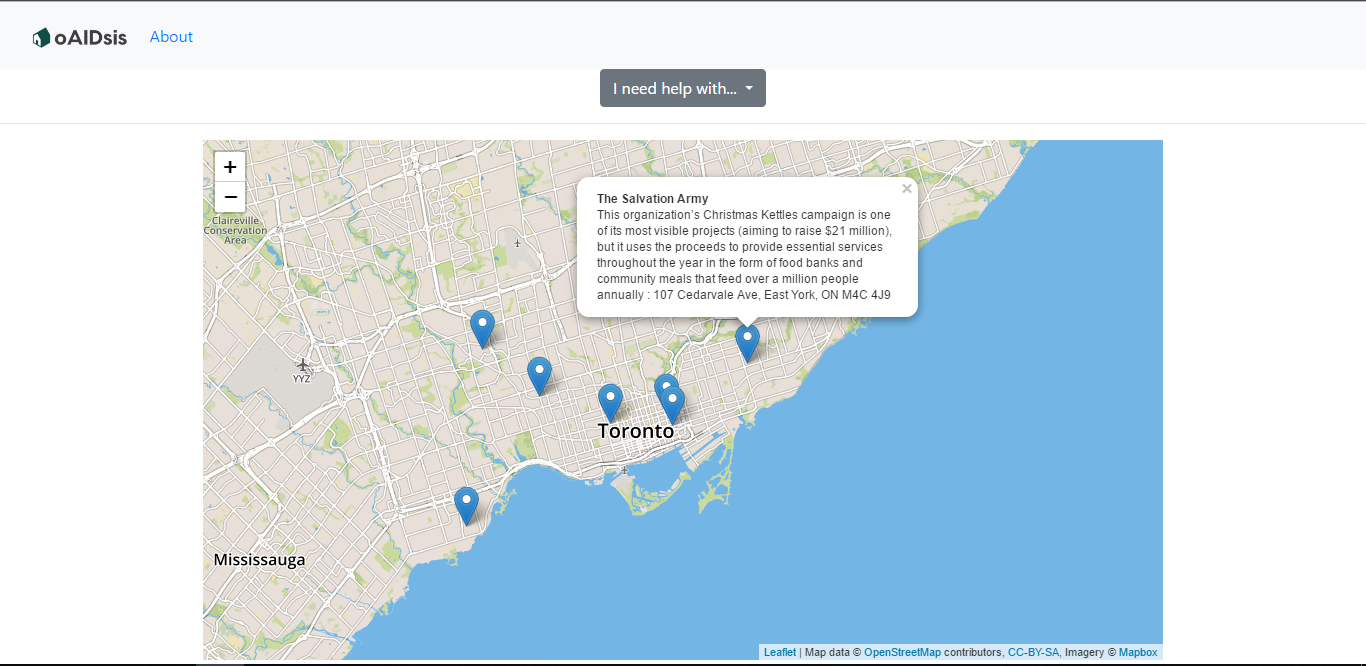Image resolution: width=1366 pixels, height=666 pixels.
Task: Click the Toronto city label on map
Action: (636, 431)
